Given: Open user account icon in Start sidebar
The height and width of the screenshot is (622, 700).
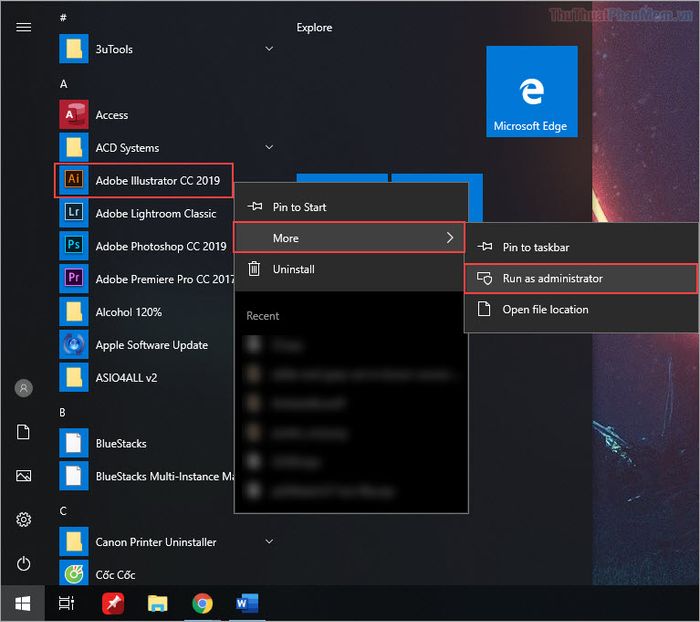Looking at the screenshot, I should pos(24,388).
